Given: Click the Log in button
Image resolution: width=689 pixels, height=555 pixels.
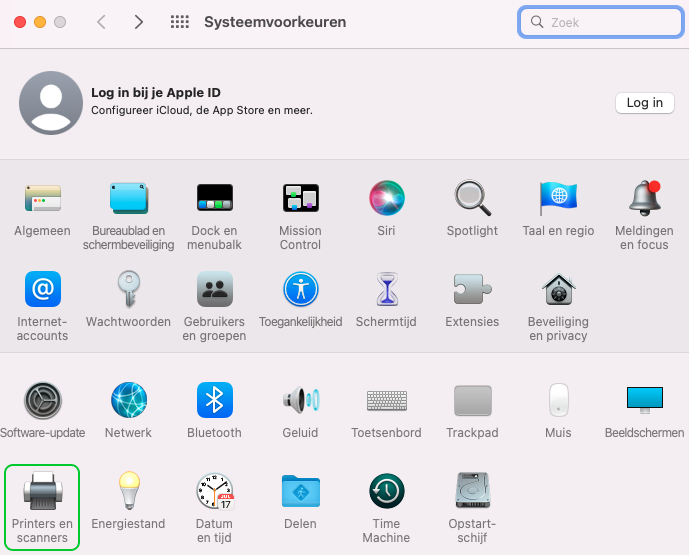Looking at the screenshot, I should [644, 103].
